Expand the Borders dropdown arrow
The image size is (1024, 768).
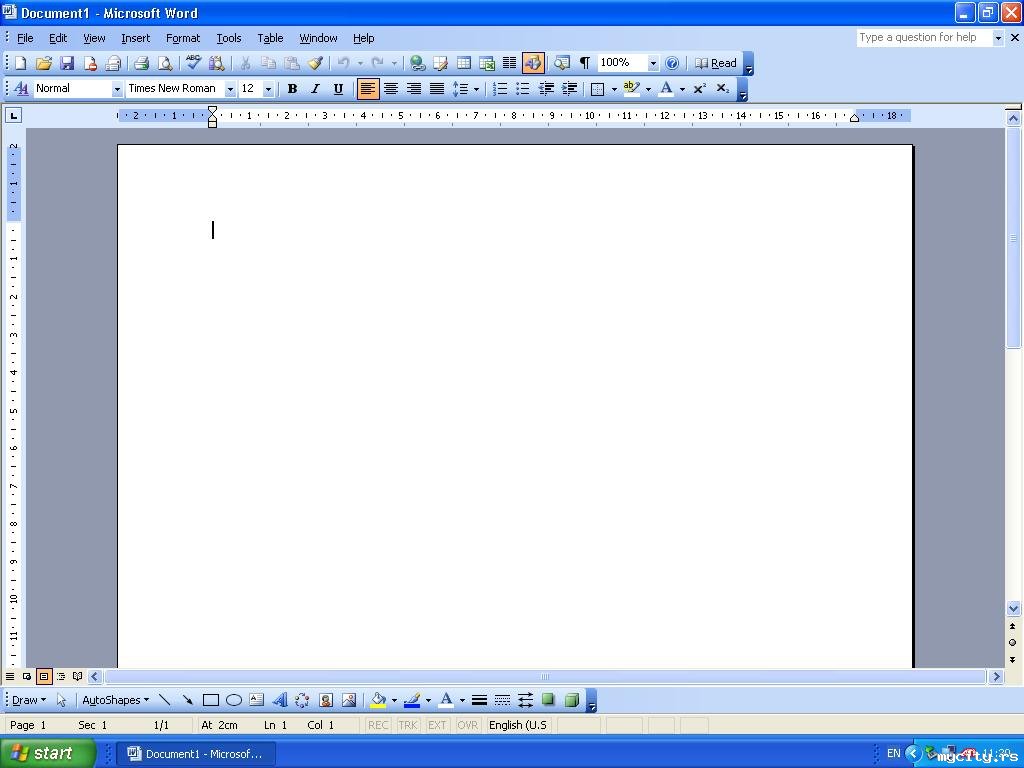(x=614, y=89)
